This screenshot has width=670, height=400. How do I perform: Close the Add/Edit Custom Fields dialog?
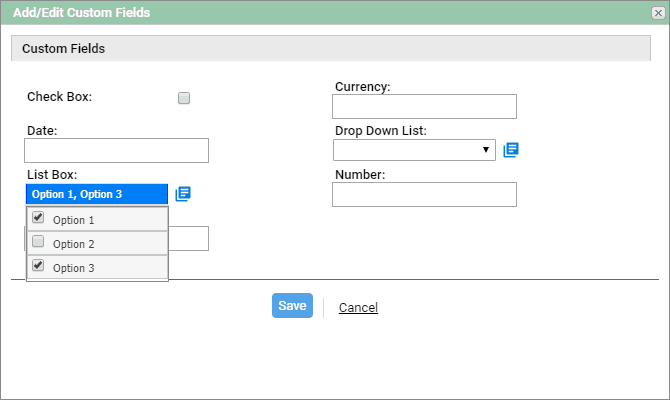[658, 13]
